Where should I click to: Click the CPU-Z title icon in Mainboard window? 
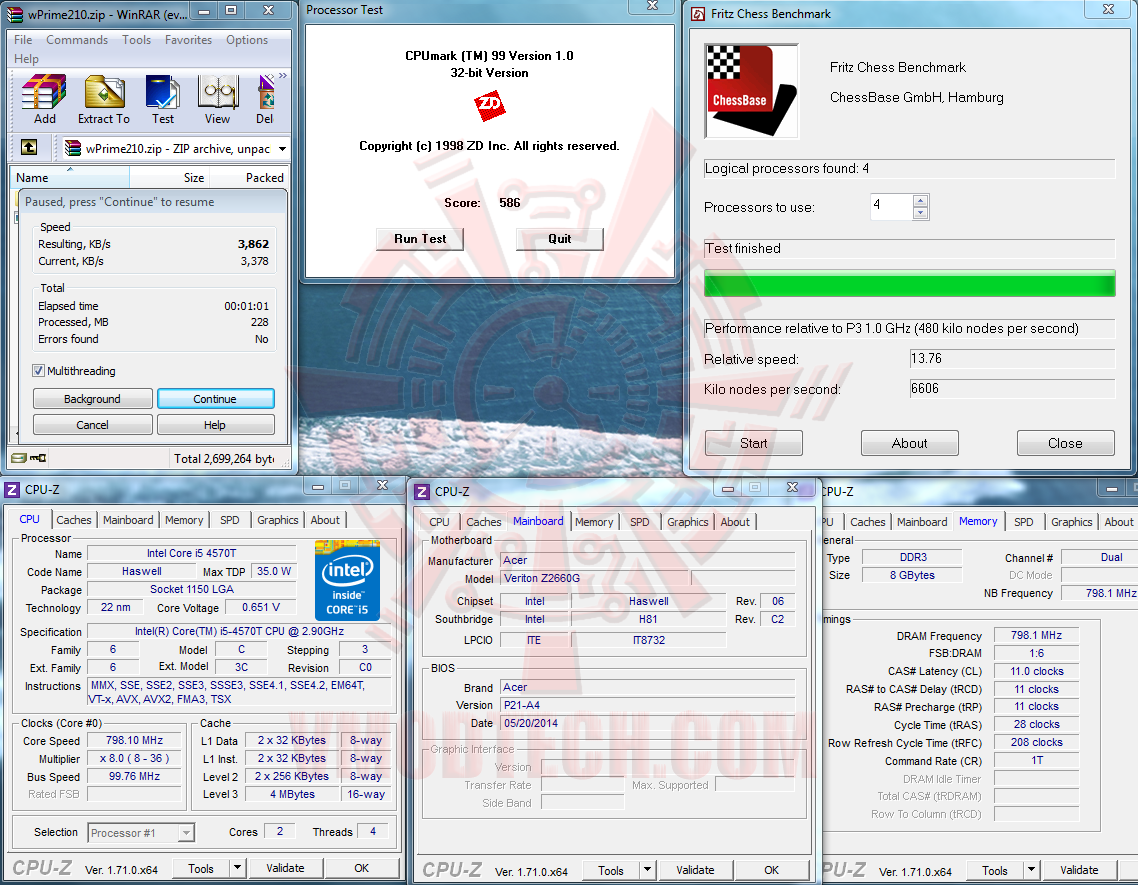click(x=422, y=492)
